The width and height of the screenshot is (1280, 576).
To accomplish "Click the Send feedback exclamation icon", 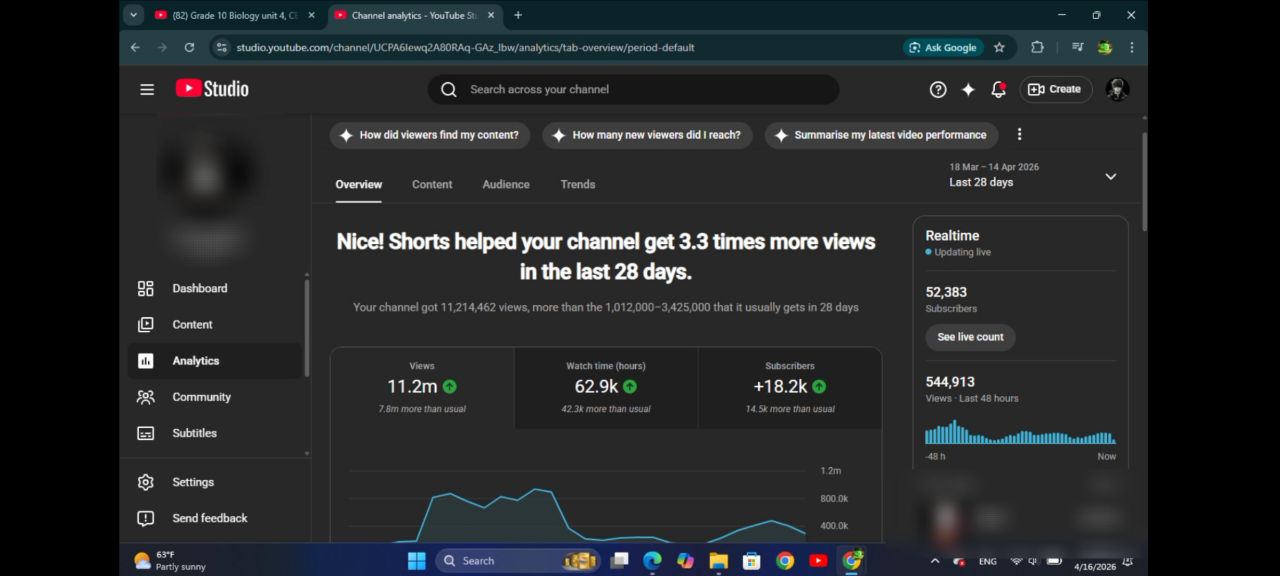I will (146, 518).
